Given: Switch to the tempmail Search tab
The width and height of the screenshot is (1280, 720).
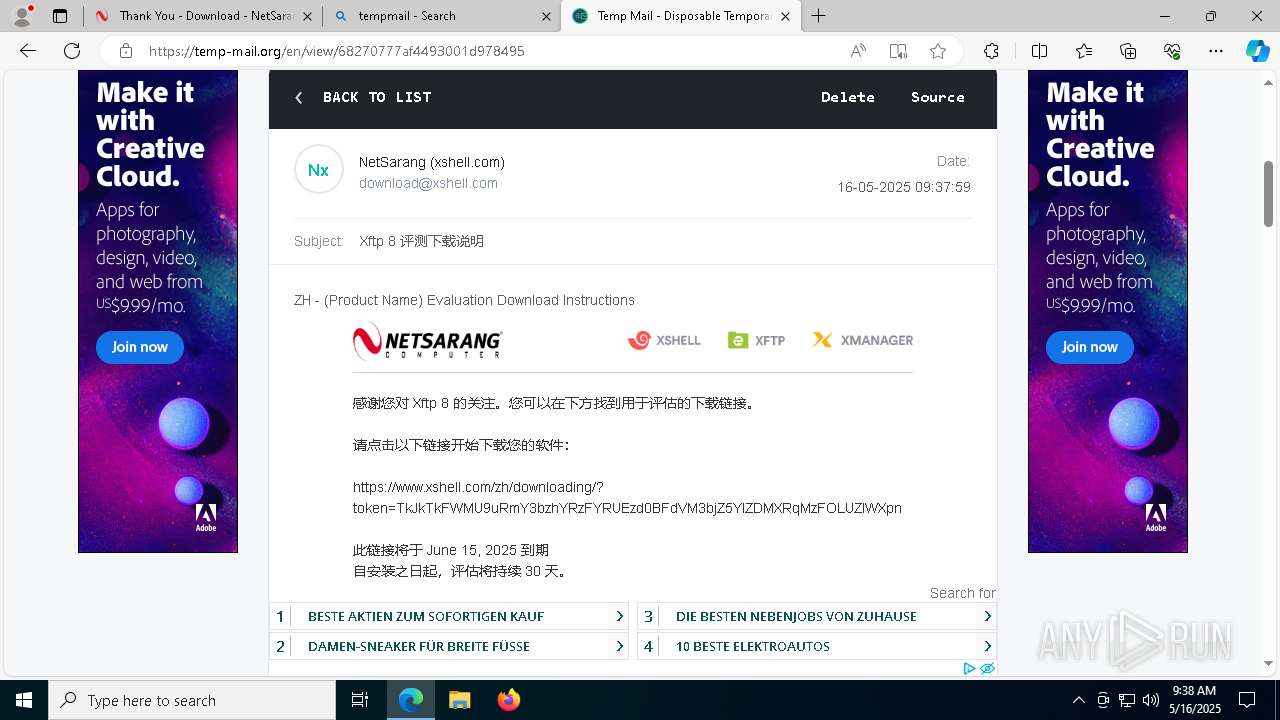Looking at the screenshot, I should 441,16.
